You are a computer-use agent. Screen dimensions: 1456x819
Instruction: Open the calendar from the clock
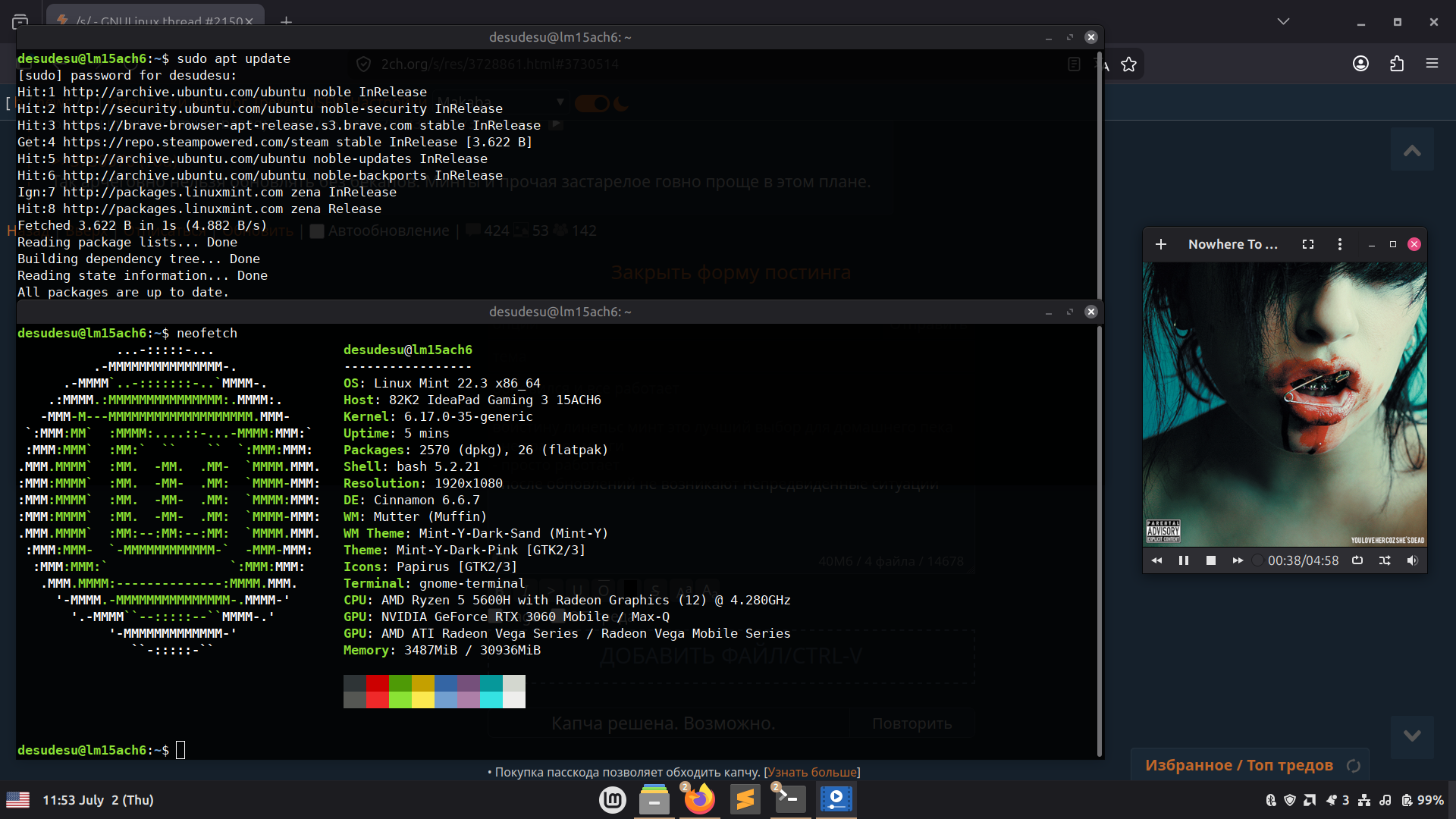(98, 800)
